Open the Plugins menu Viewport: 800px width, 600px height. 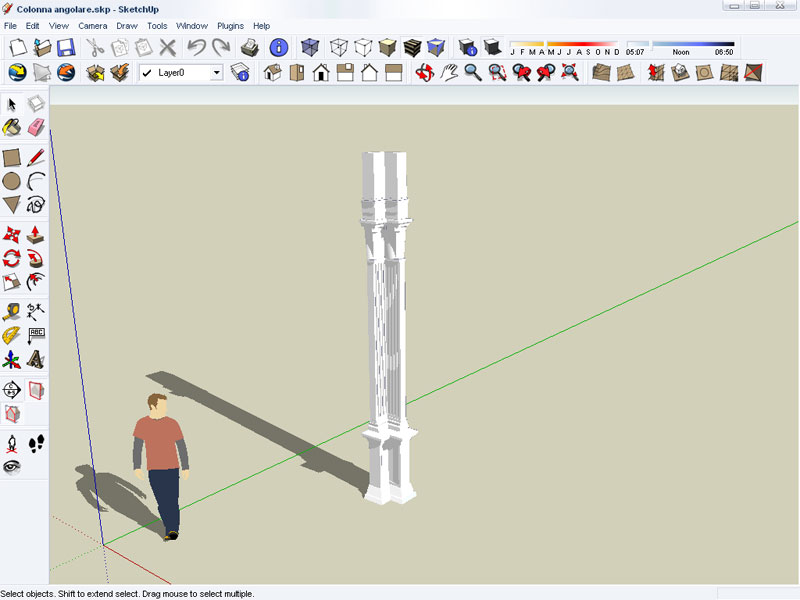coord(230,25)
